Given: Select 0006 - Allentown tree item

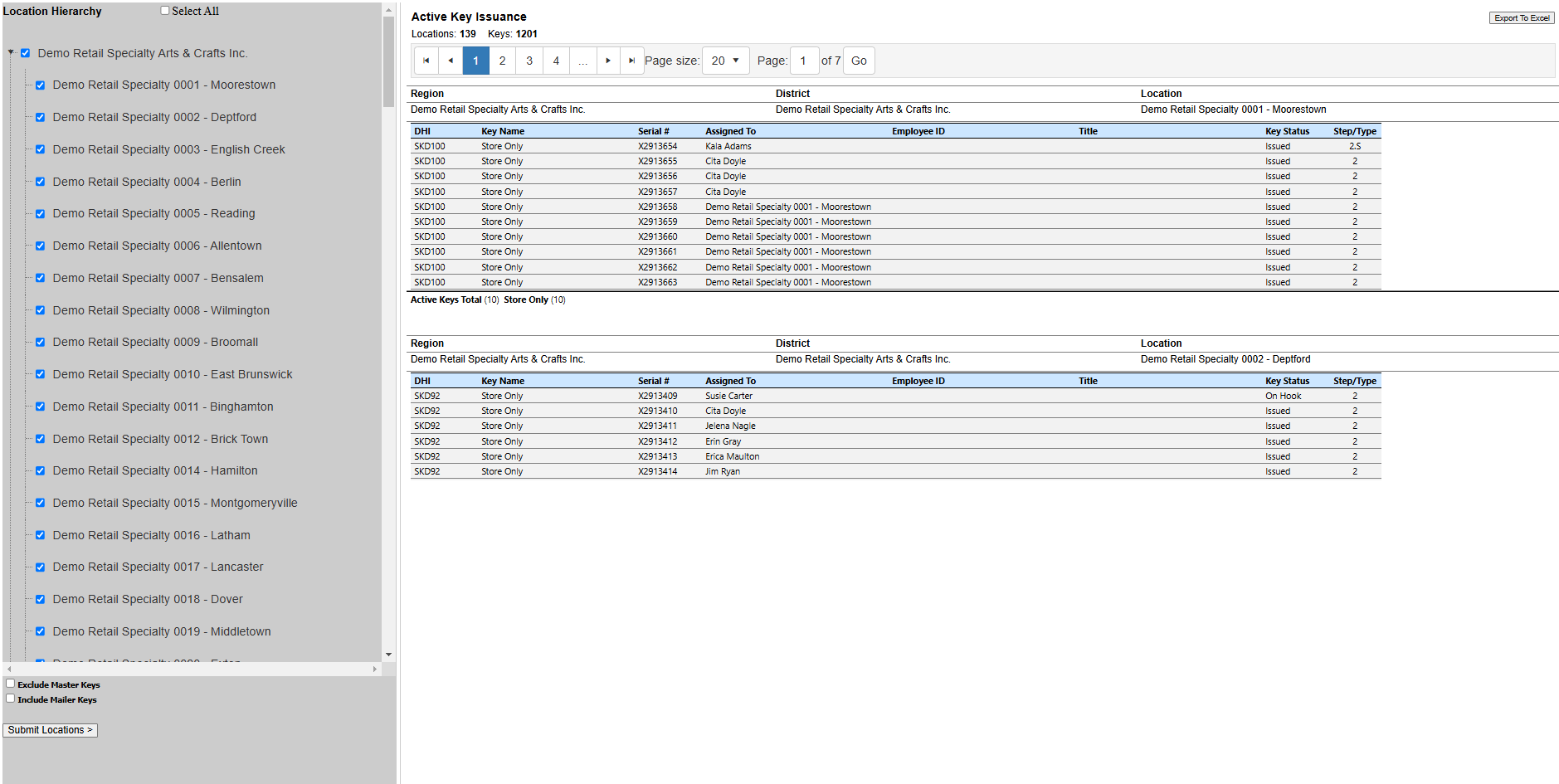Looking at the screenshot, I should 157,246.
